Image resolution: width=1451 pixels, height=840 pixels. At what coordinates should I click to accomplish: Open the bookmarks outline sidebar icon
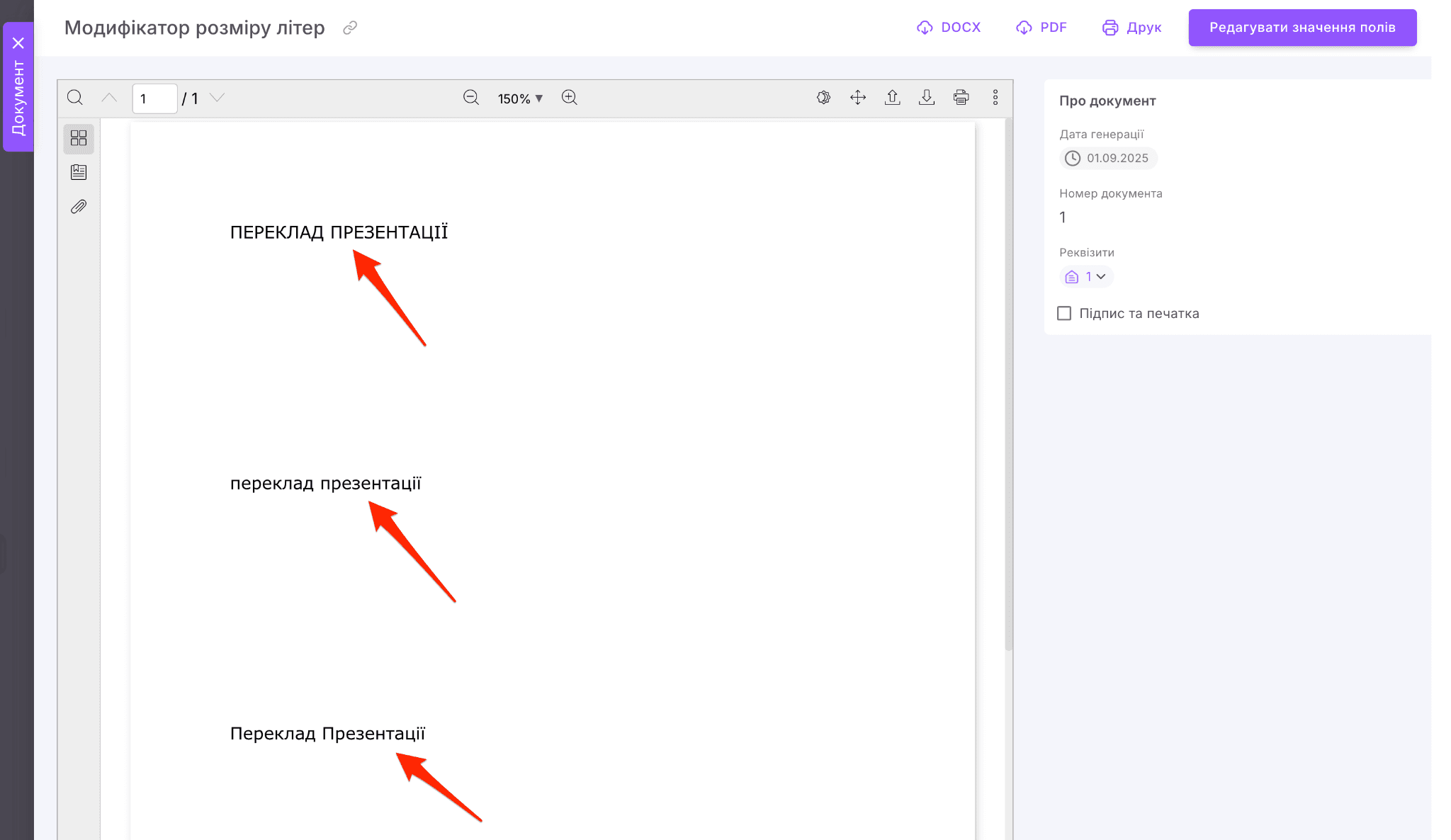[79, 172]
